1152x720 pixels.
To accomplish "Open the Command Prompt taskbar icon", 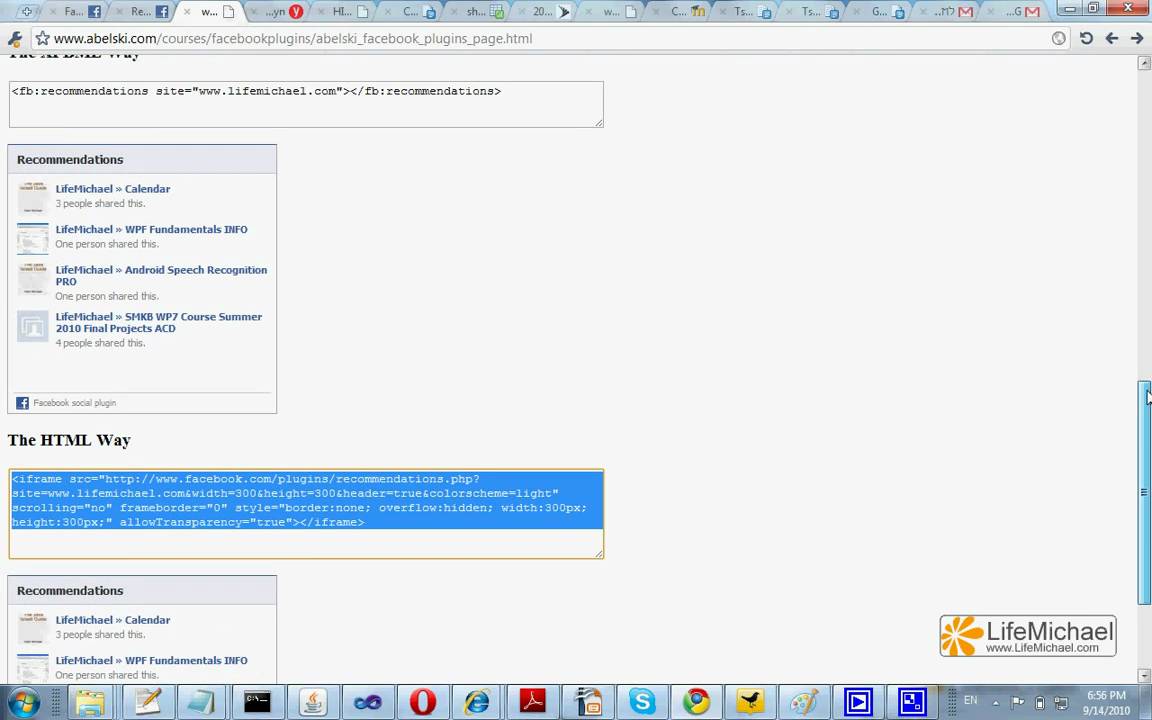I will point(257,702).
